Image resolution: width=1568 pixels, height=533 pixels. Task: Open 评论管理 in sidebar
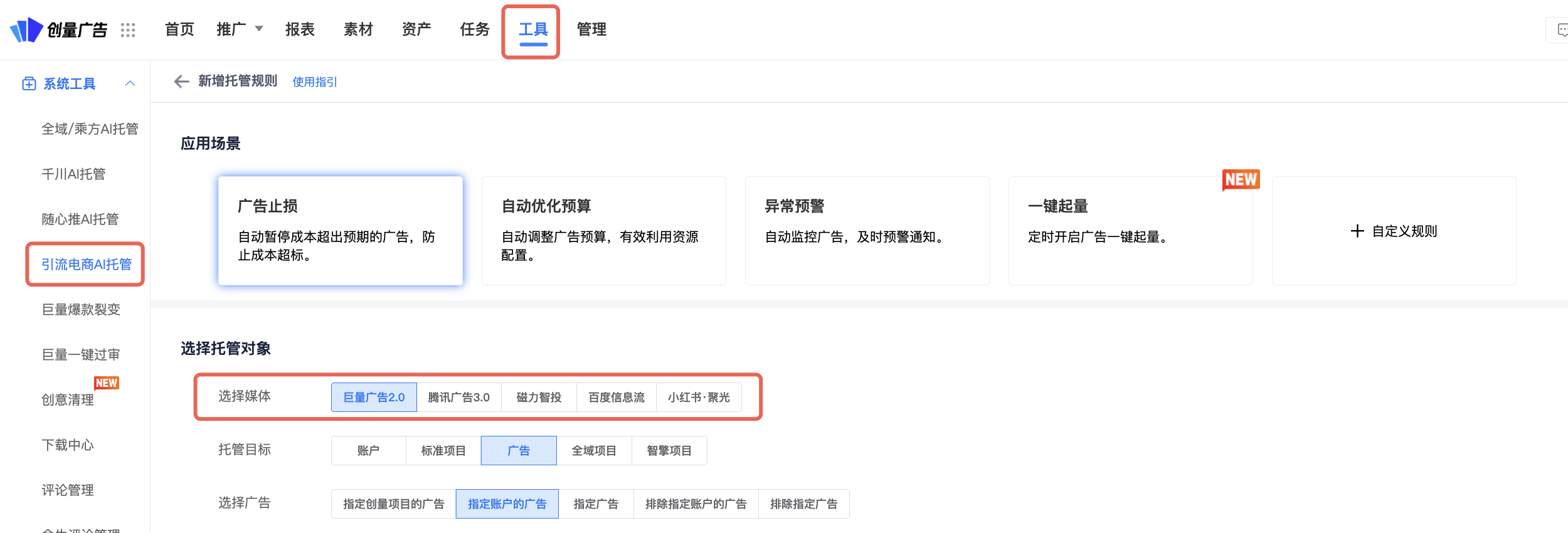[68, 490]
